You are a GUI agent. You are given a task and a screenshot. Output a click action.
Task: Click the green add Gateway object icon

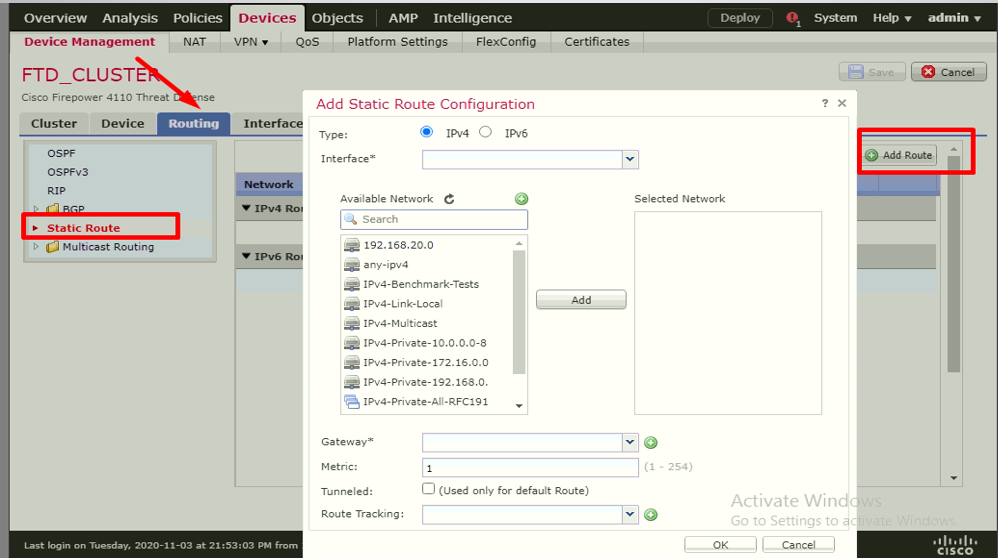click(650, 443)
